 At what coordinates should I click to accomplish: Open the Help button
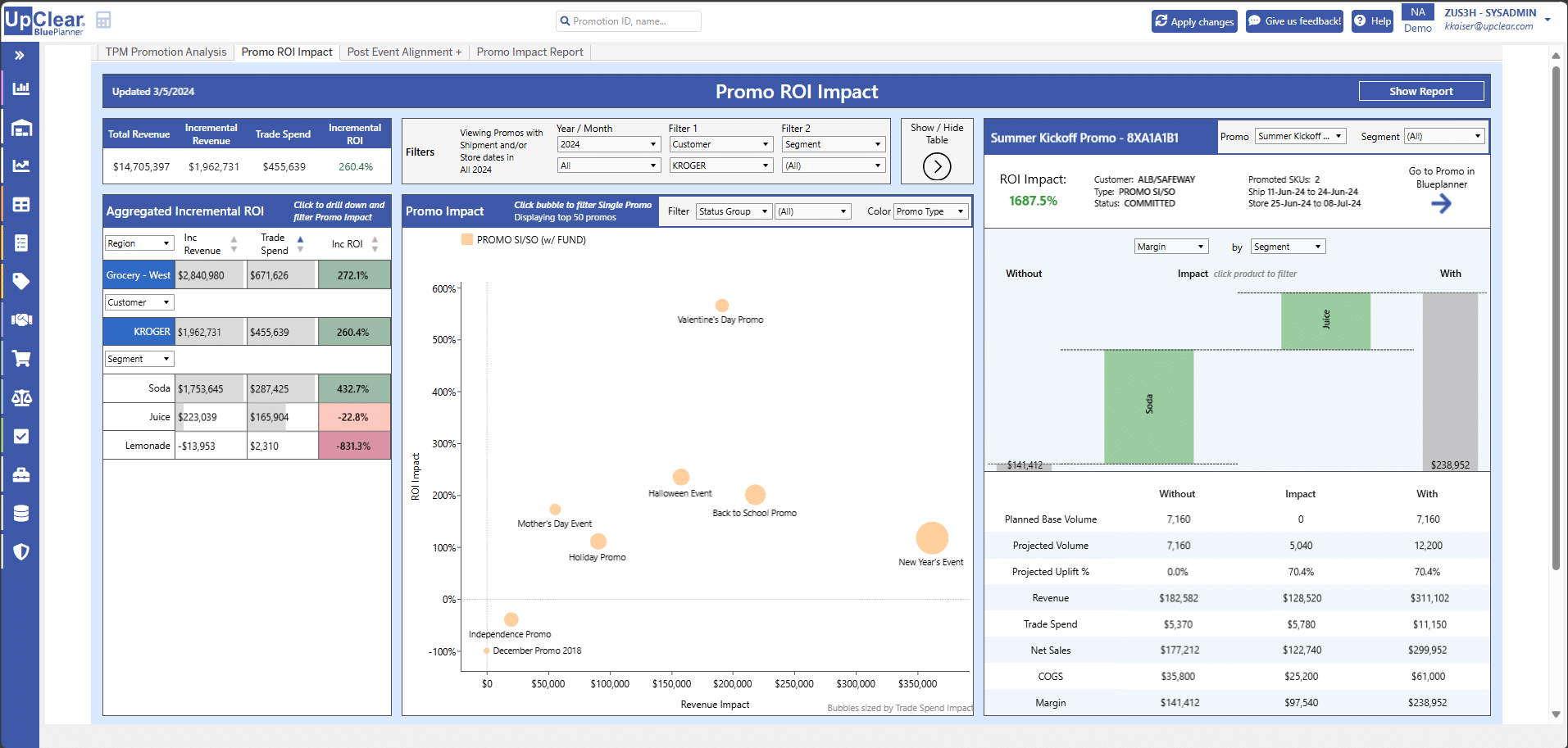[1372, 21]
